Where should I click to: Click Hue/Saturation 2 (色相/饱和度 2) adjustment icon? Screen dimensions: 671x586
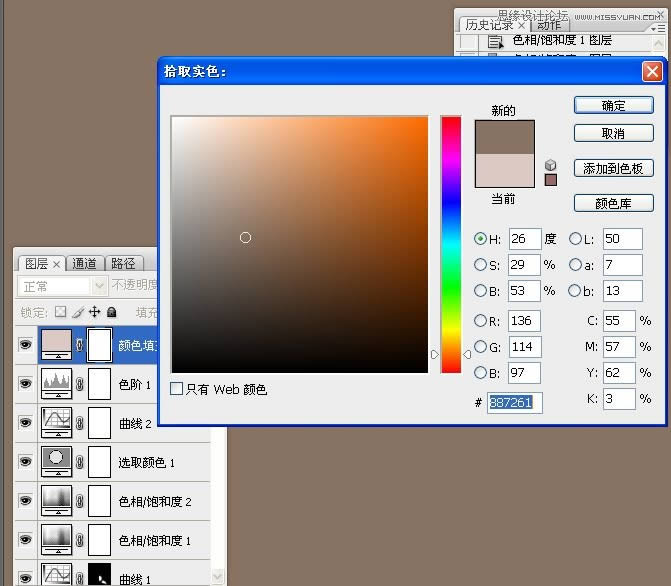(56, 500)
